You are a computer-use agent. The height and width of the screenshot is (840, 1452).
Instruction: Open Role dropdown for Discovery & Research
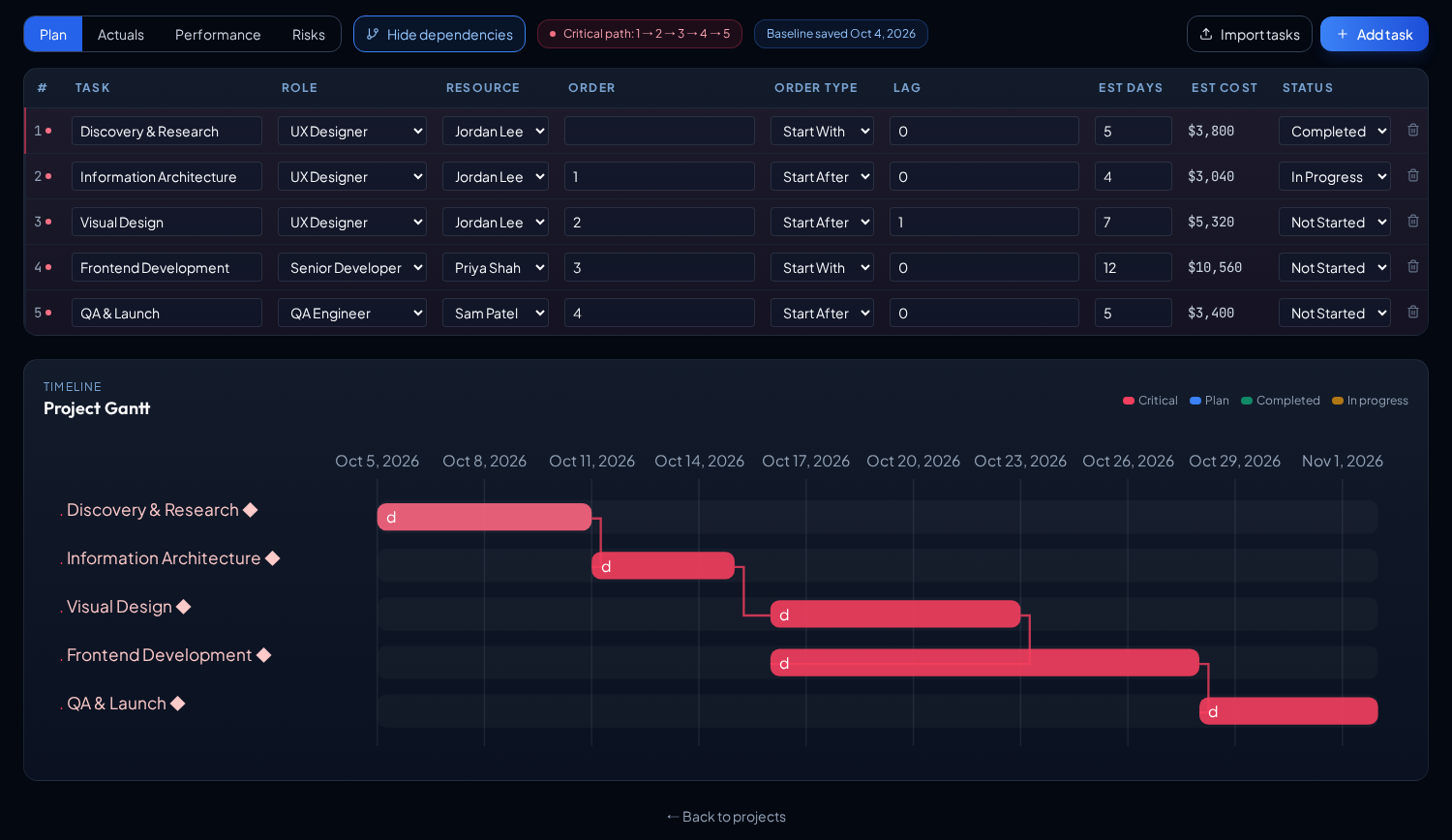[x=352, y=131]
